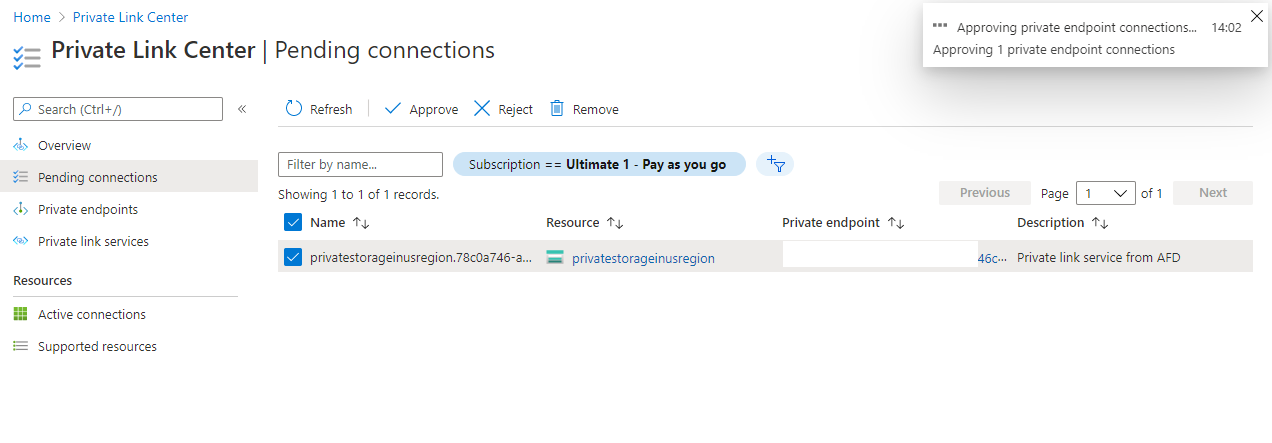Image resolution: width=1272 pixels, height=443 pixels.
Task: Click the Private endpoint column header
Action: (831, 223)
